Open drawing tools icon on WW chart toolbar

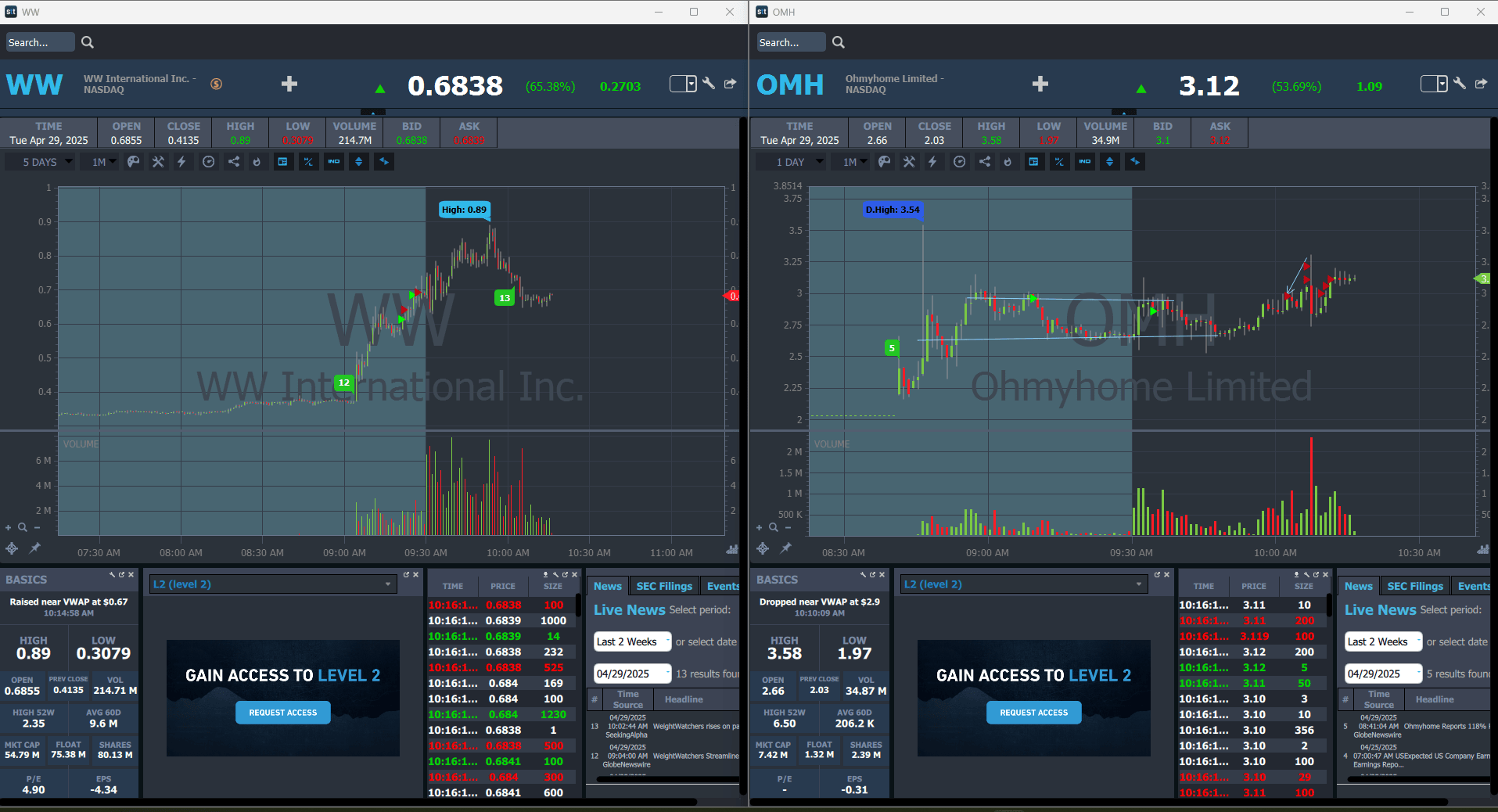[158, 162]
